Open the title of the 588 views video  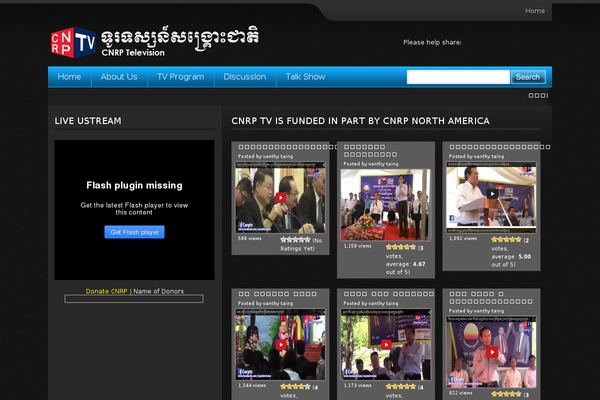287,147
